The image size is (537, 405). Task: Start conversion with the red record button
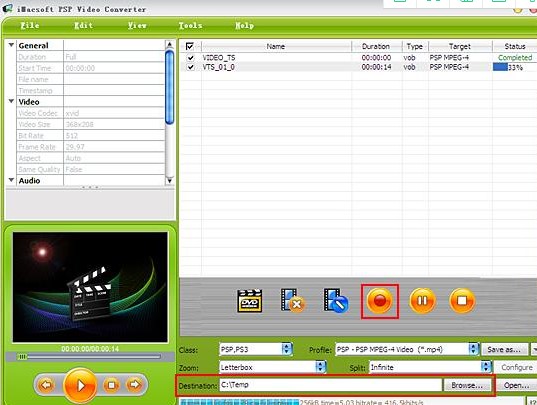379,301
